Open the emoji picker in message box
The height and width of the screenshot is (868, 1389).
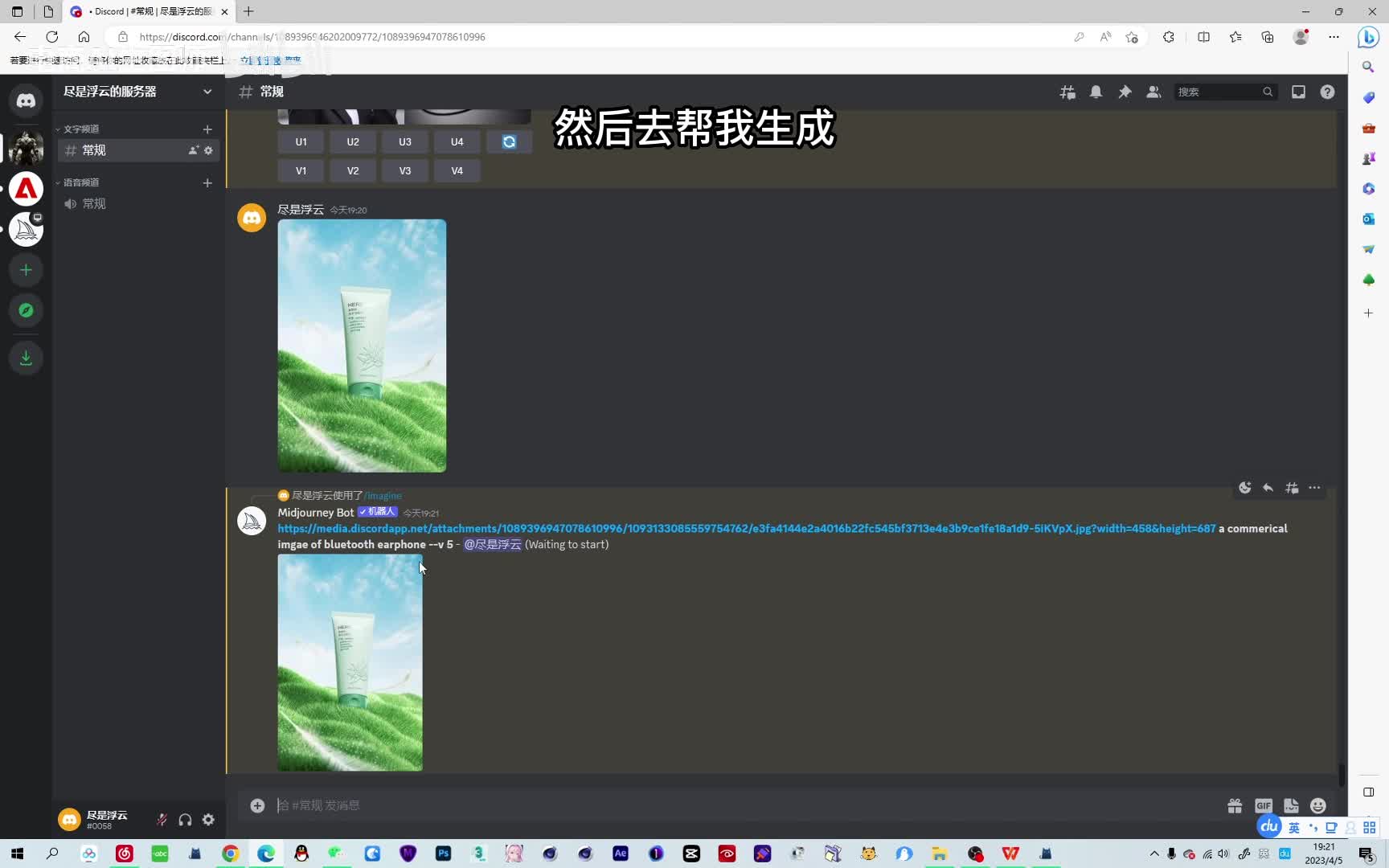(x=1317, y=805)
